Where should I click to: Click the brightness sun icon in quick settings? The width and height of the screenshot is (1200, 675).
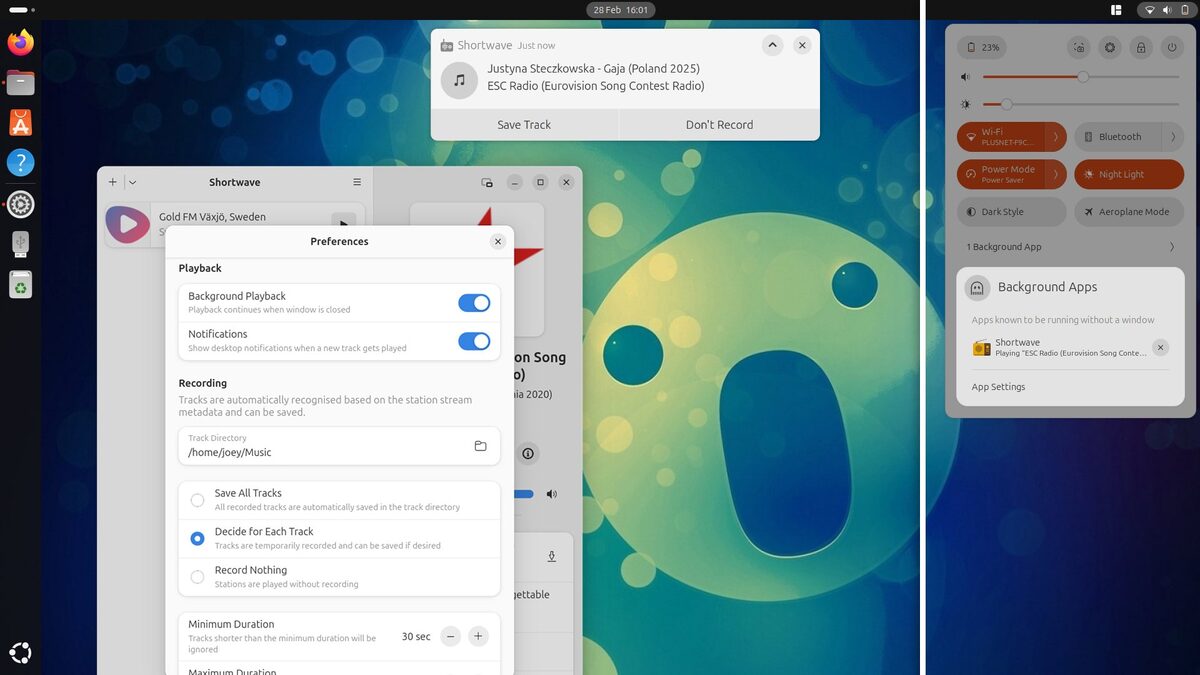966,104
